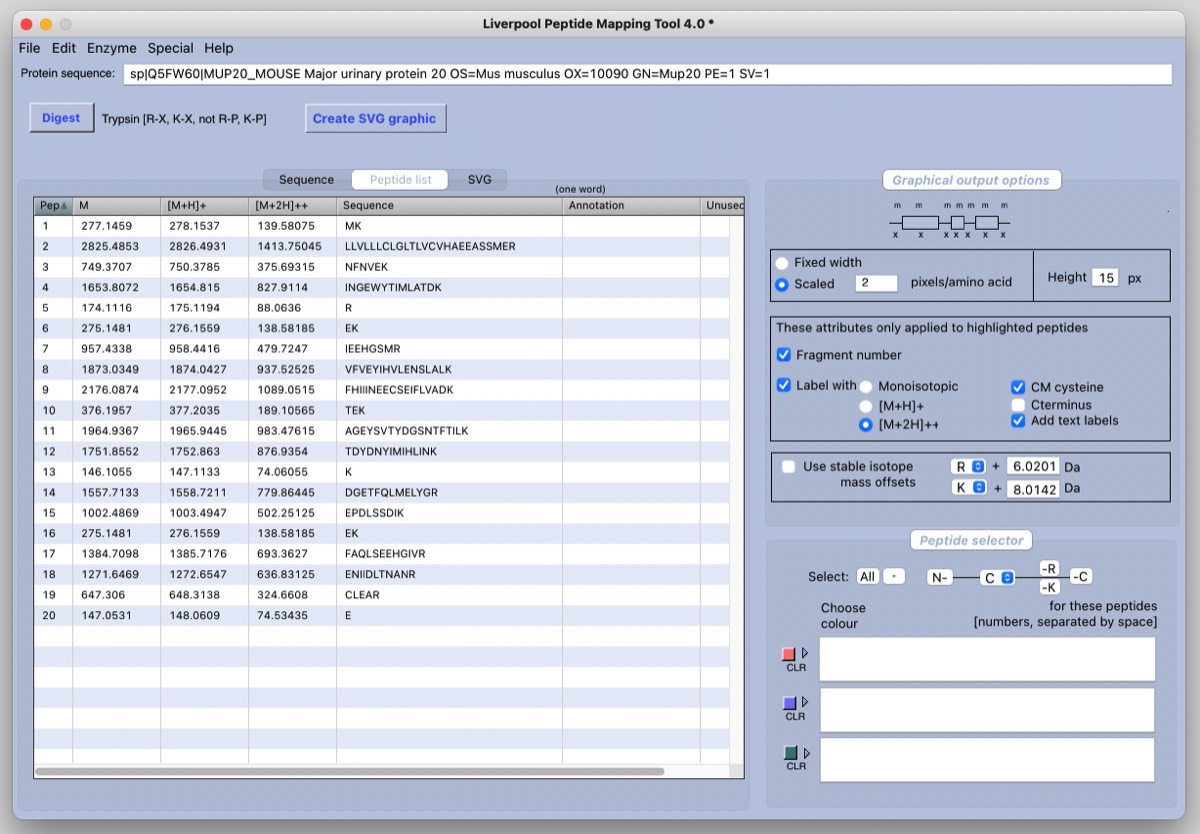Click the Digest button

coord(61,118)
